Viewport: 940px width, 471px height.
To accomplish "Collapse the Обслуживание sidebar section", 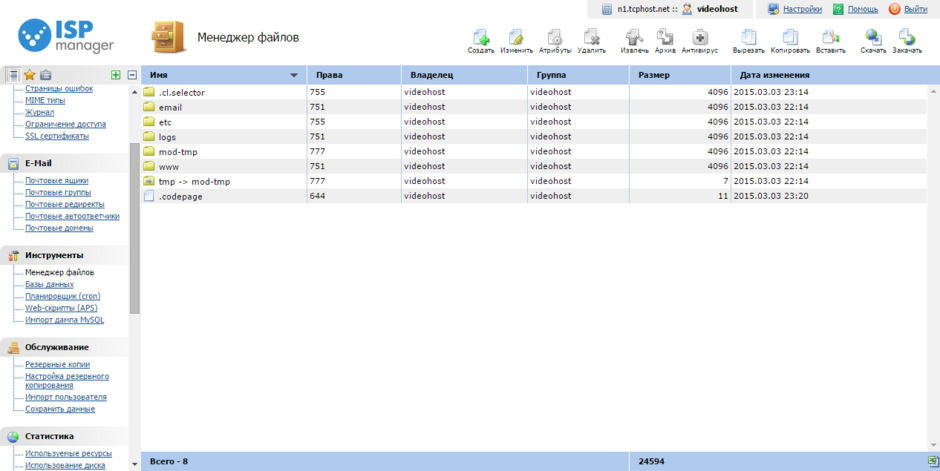I will coord(64,348).
